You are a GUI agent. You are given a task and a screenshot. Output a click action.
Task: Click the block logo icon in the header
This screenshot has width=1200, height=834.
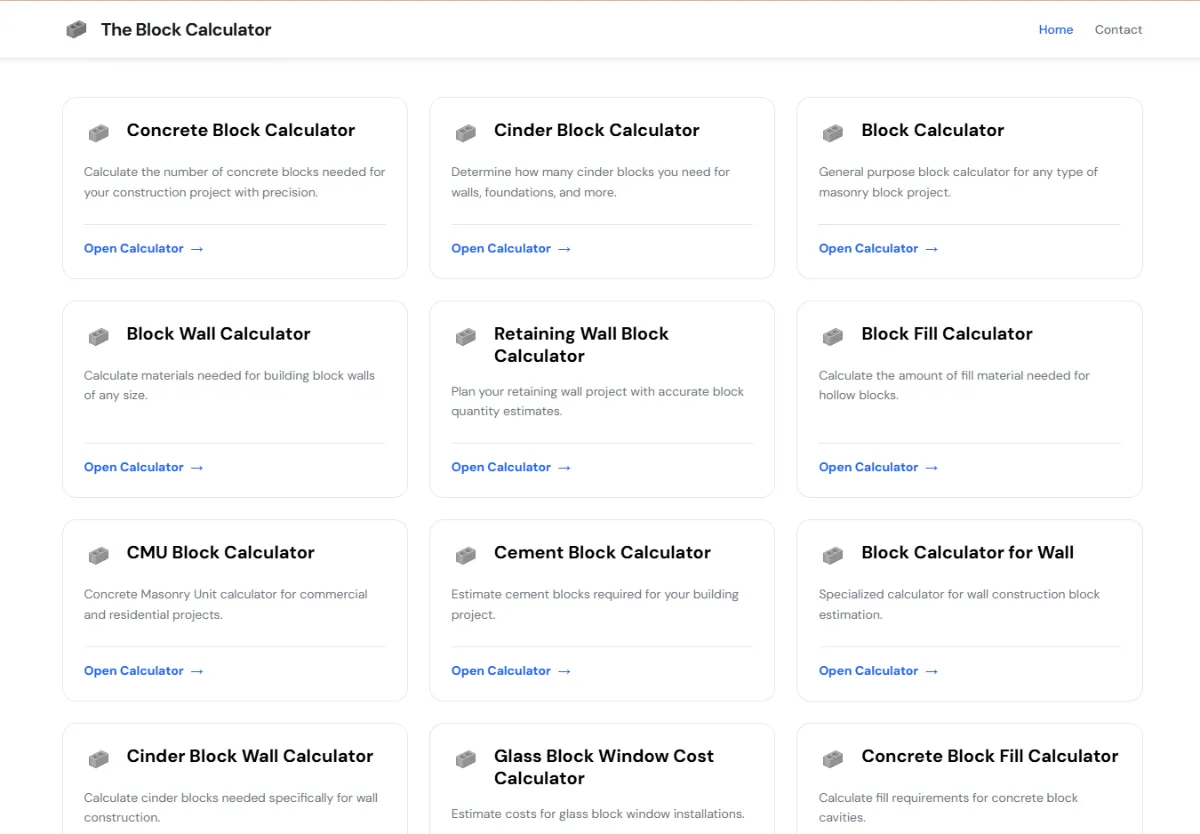point(76,30)
